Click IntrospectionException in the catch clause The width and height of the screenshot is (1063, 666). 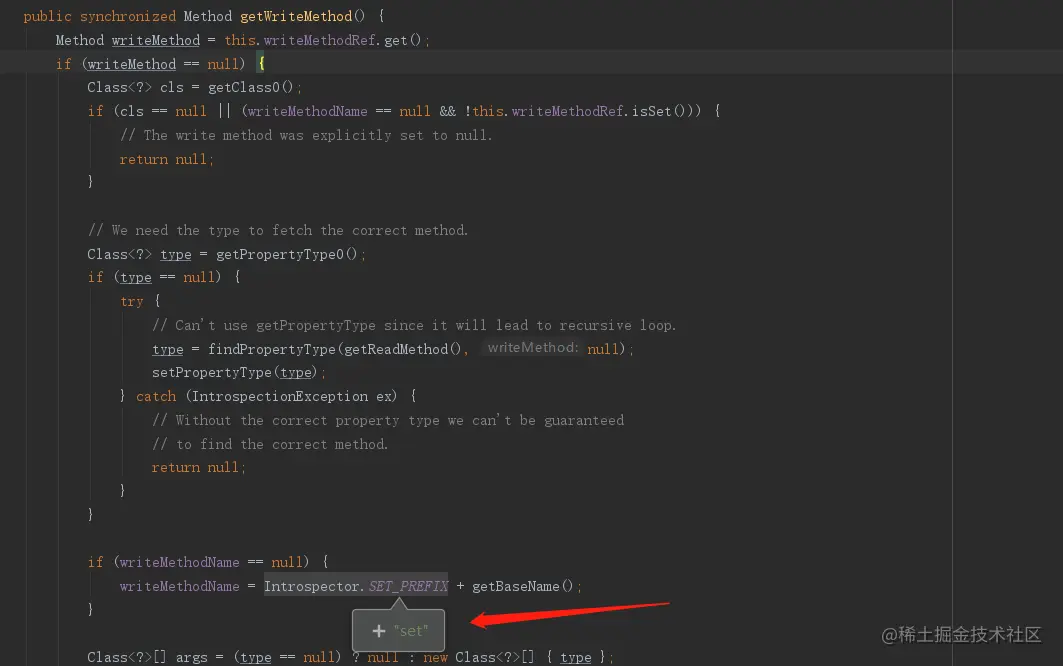[280, 396]
